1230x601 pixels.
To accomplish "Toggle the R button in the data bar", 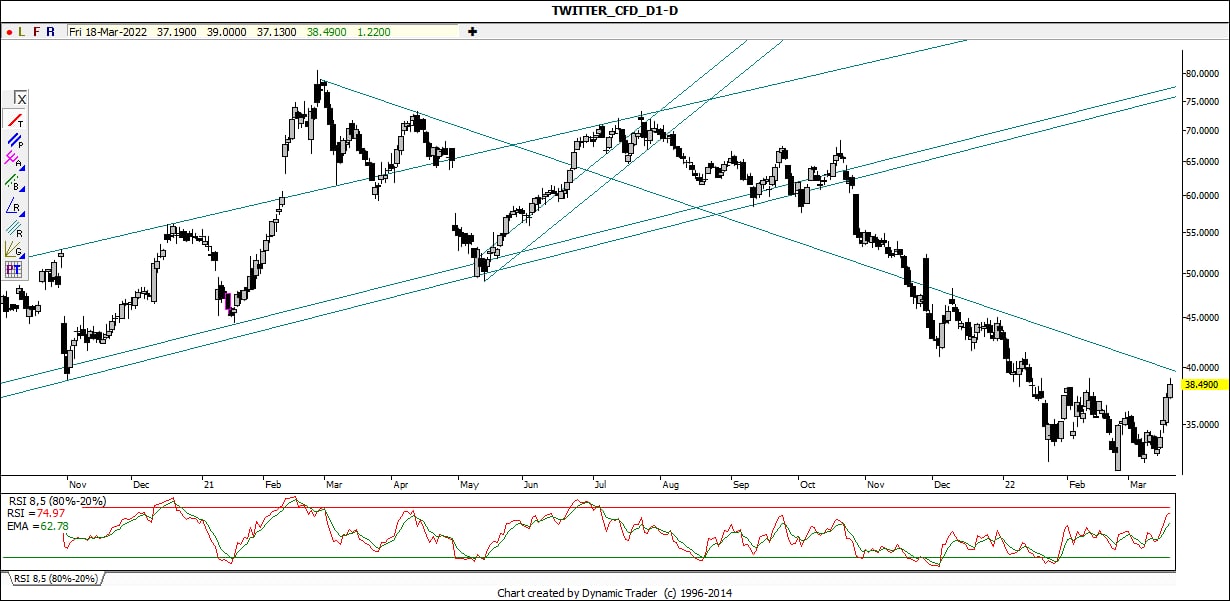I will pos(50,32).
